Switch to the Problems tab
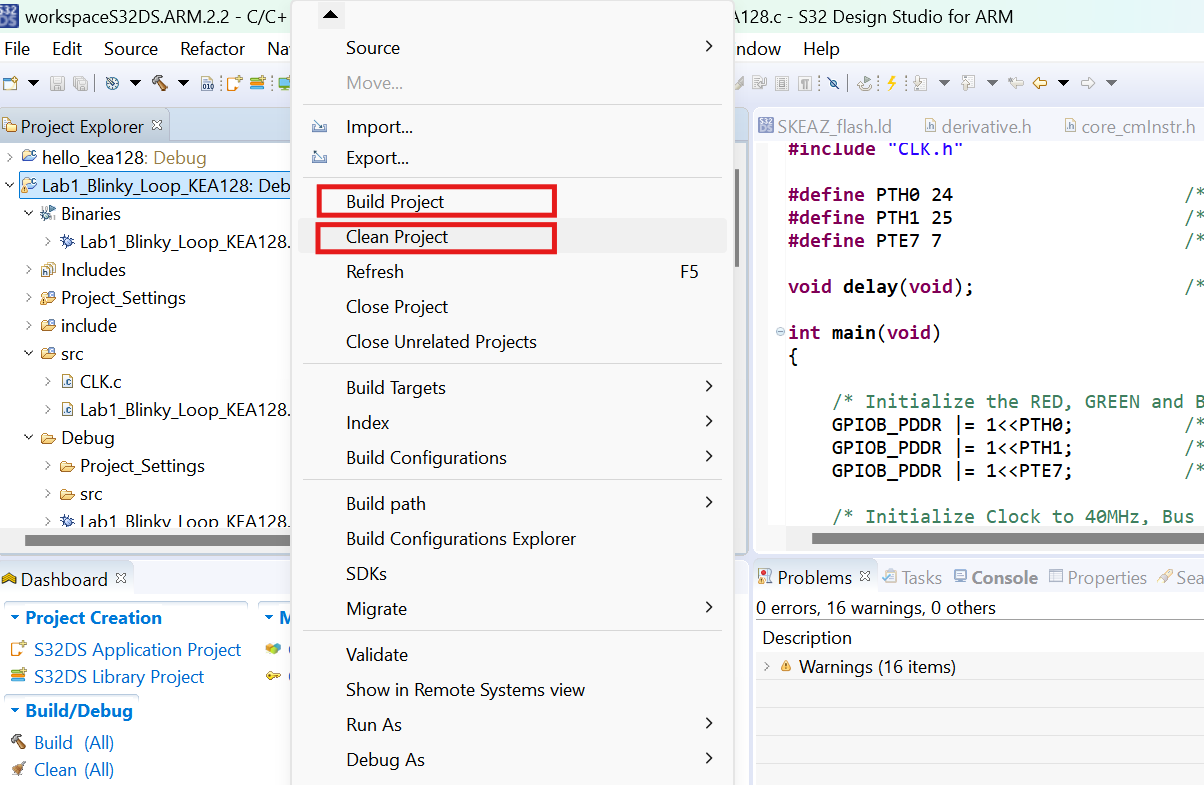 (813, 576)
